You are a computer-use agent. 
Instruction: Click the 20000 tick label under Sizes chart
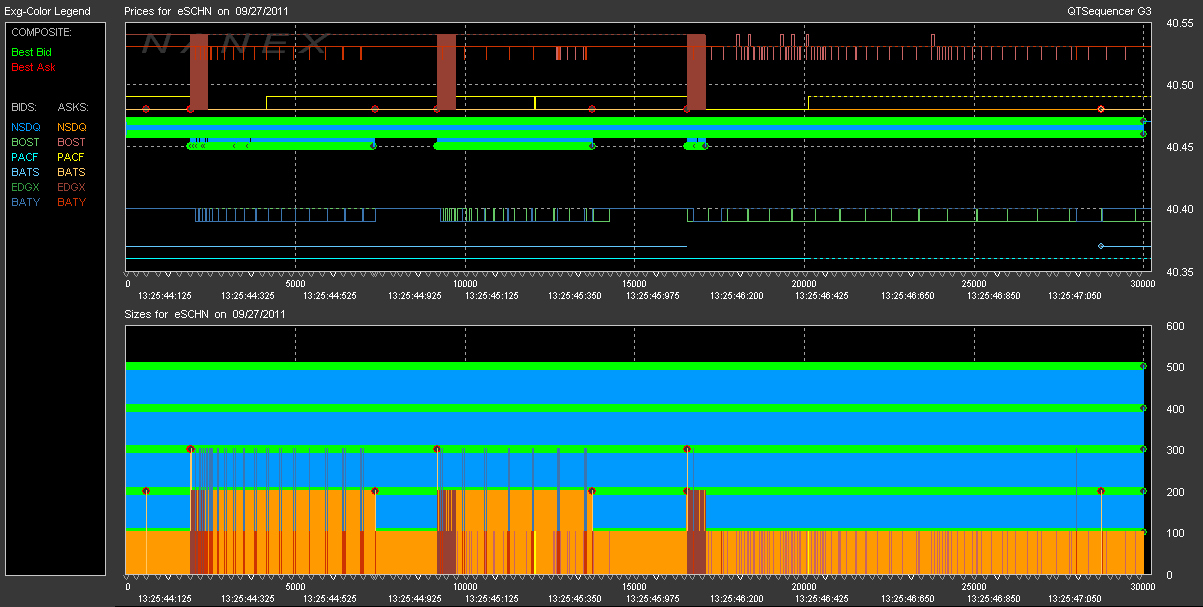804,586
